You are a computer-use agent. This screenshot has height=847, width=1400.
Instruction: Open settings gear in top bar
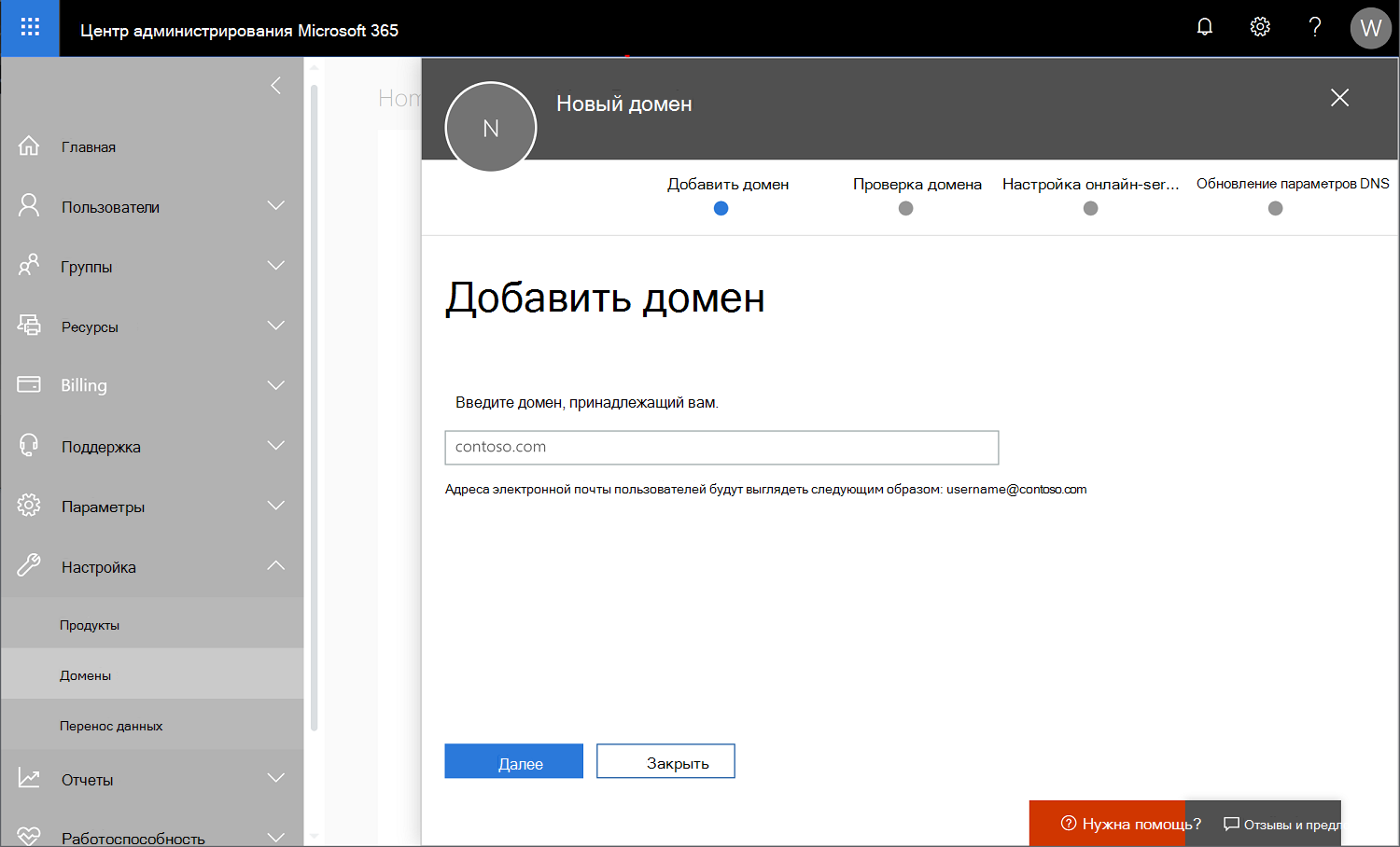(1260, 27)
